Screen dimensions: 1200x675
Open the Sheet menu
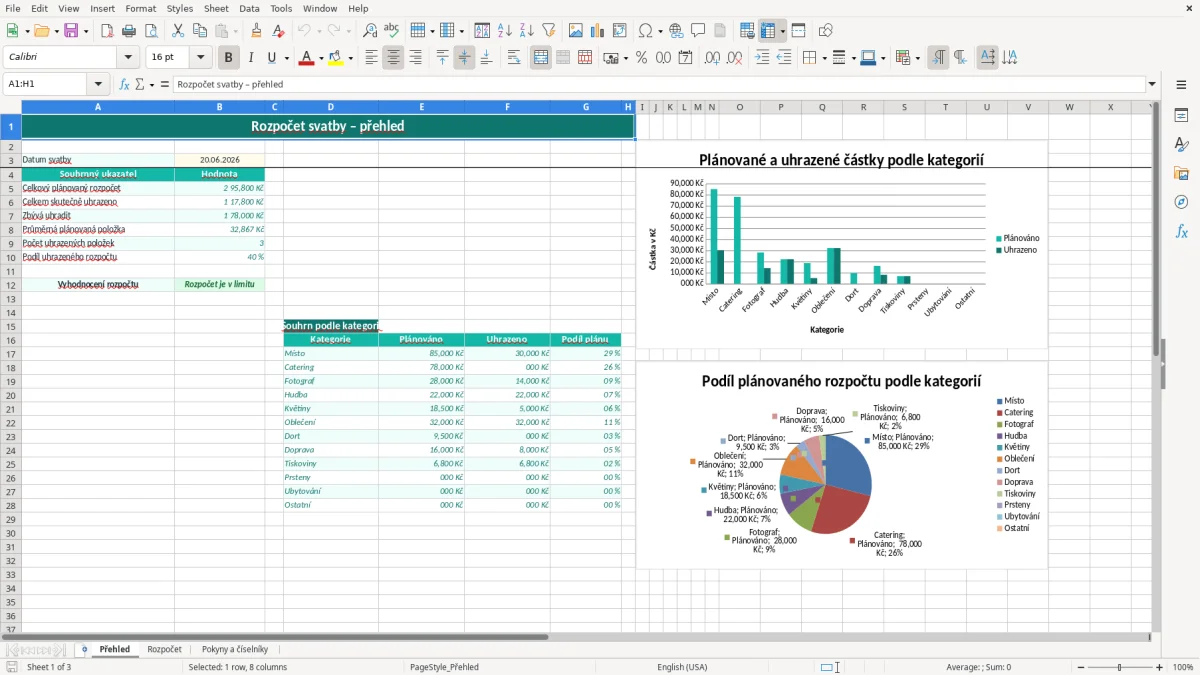216,8
